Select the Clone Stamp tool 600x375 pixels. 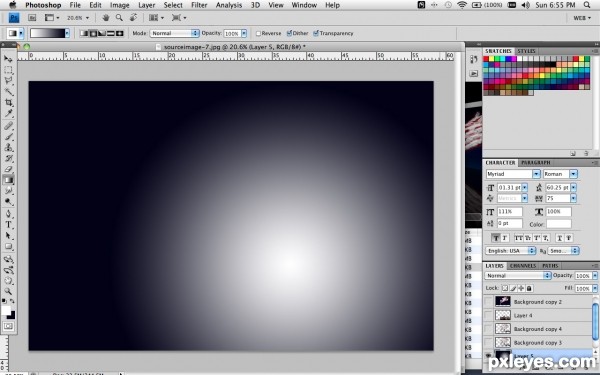(8, 148)
